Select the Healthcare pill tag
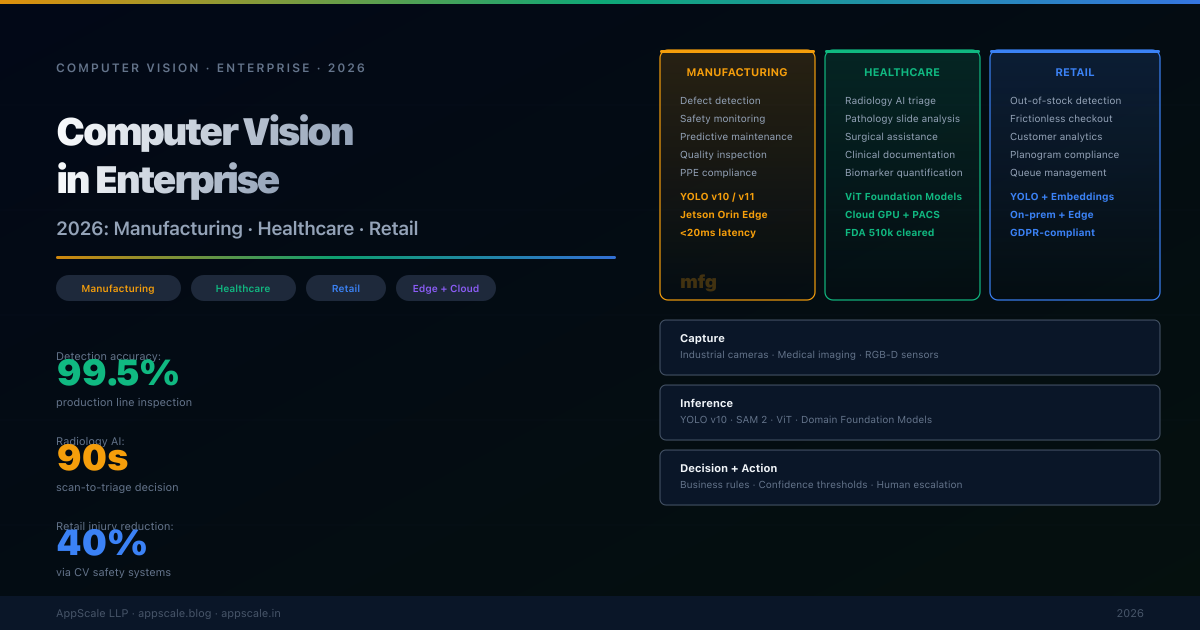The width and height of the screenshot is (1200, 630). click(243, 288)
